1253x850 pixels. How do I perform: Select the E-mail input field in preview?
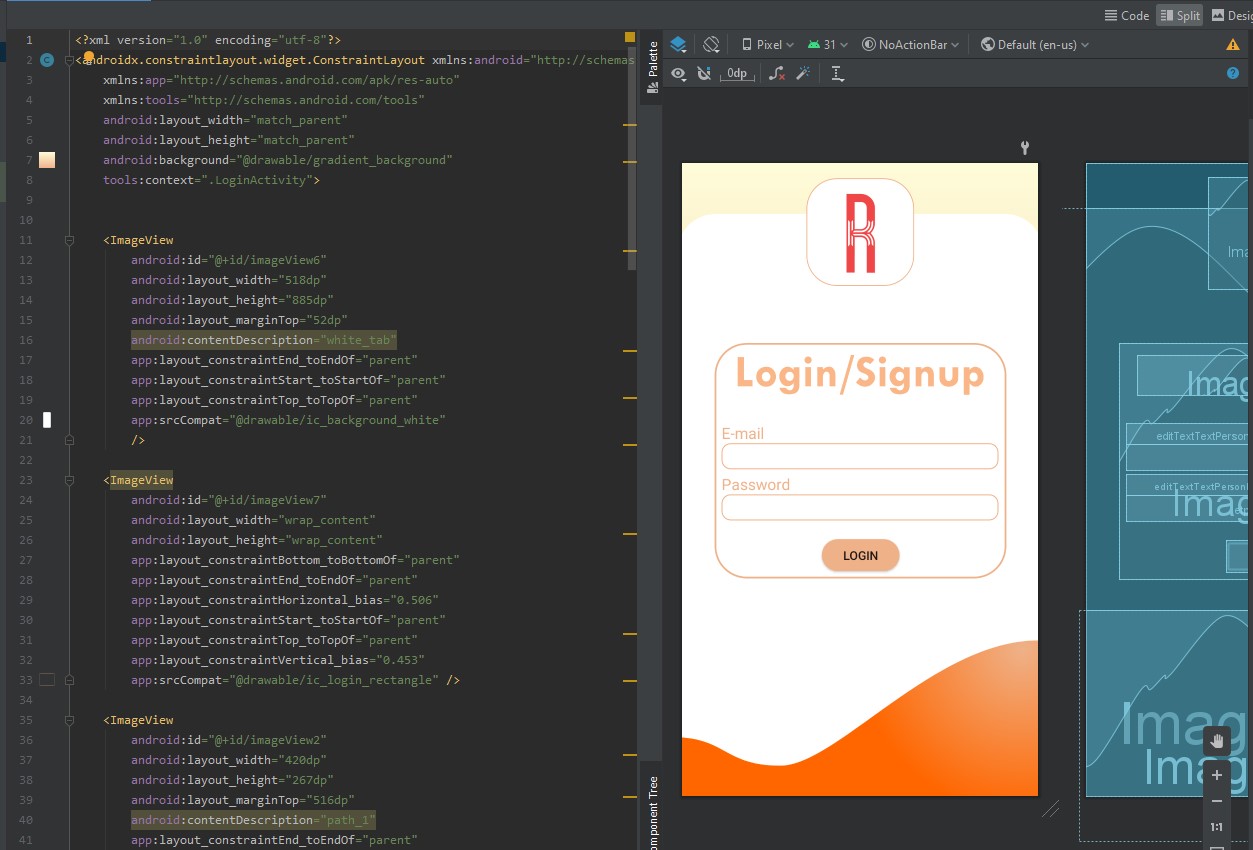860,456
